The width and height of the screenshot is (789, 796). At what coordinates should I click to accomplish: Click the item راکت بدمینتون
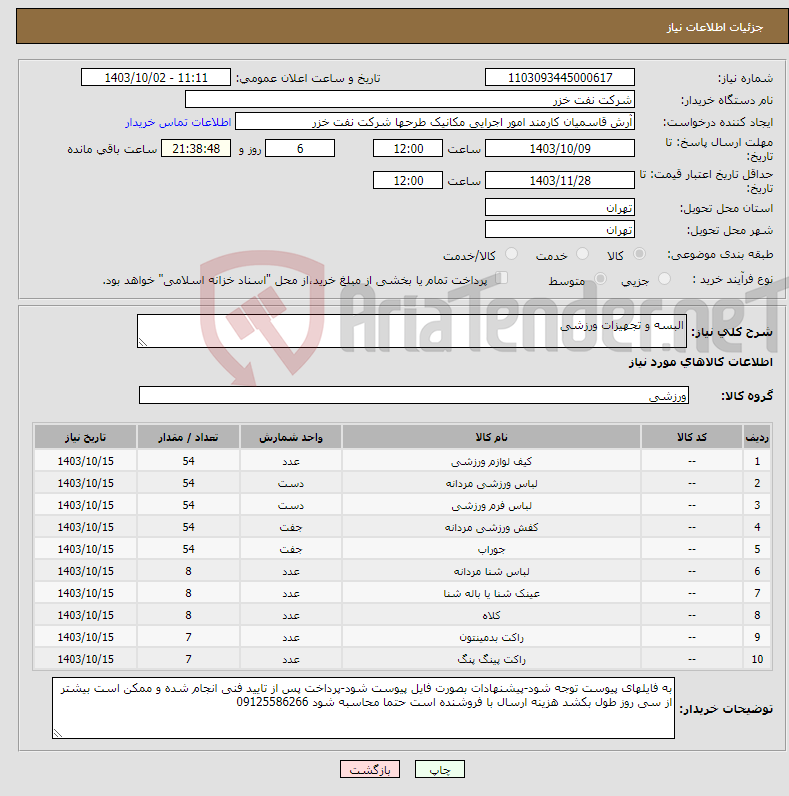click(491, 637)
